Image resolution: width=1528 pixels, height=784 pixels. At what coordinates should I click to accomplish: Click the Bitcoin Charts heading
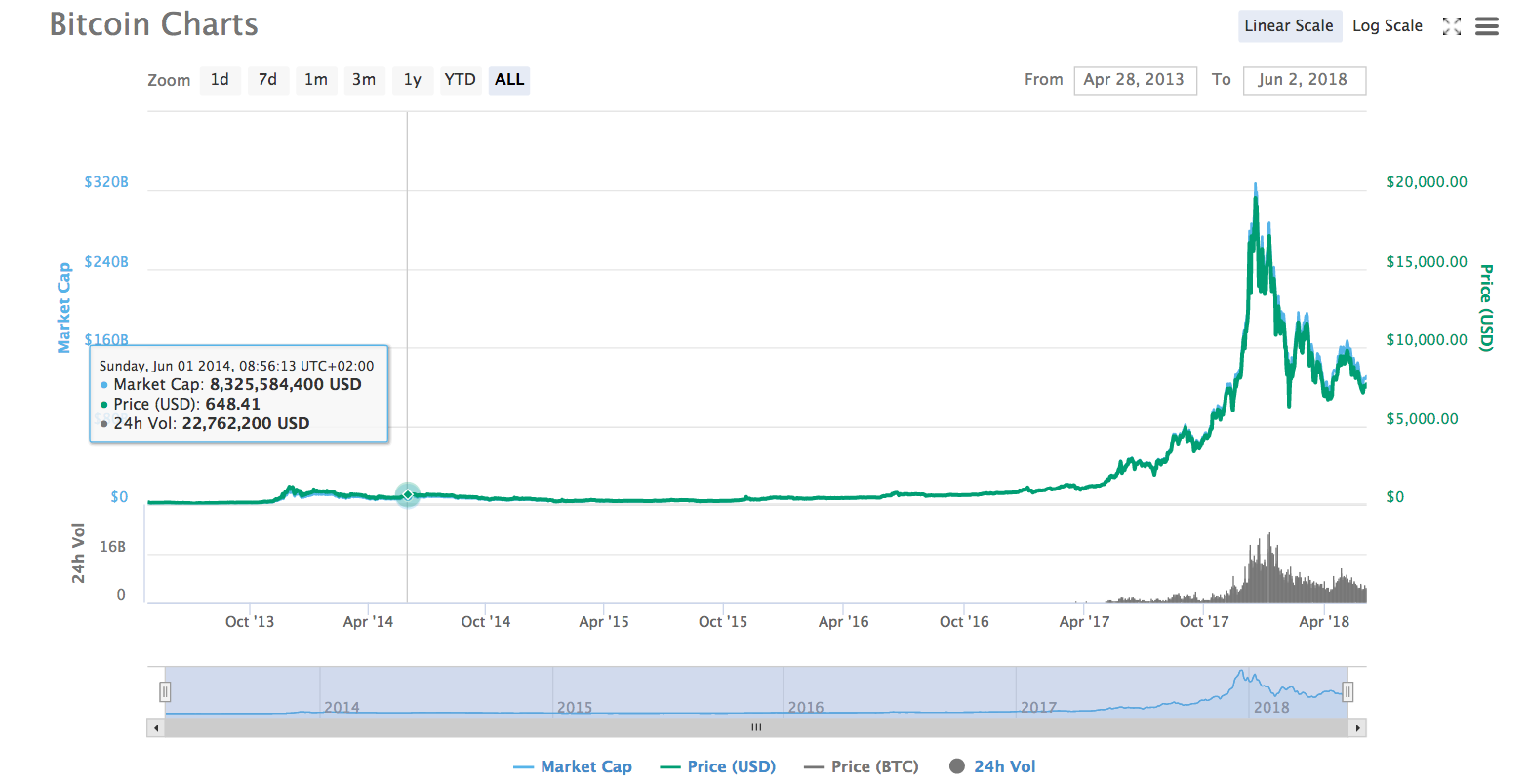pyautogui.click(x=154, y=24)
